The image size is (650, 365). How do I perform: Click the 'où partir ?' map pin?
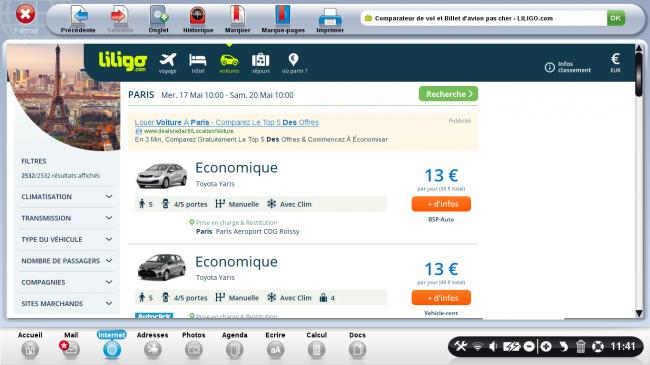[294, 63]
